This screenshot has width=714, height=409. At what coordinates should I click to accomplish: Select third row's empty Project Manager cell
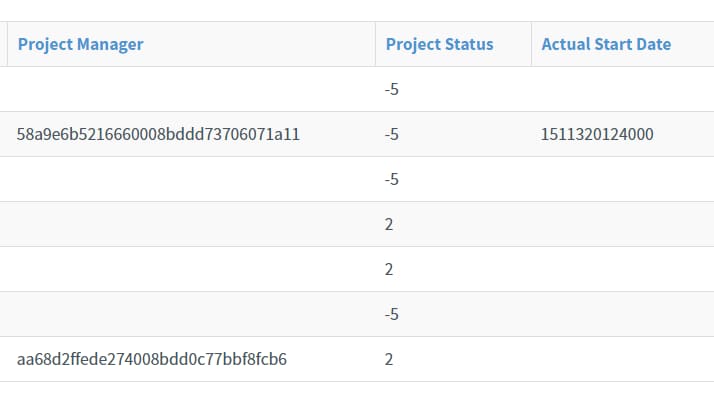pos(191,179)
